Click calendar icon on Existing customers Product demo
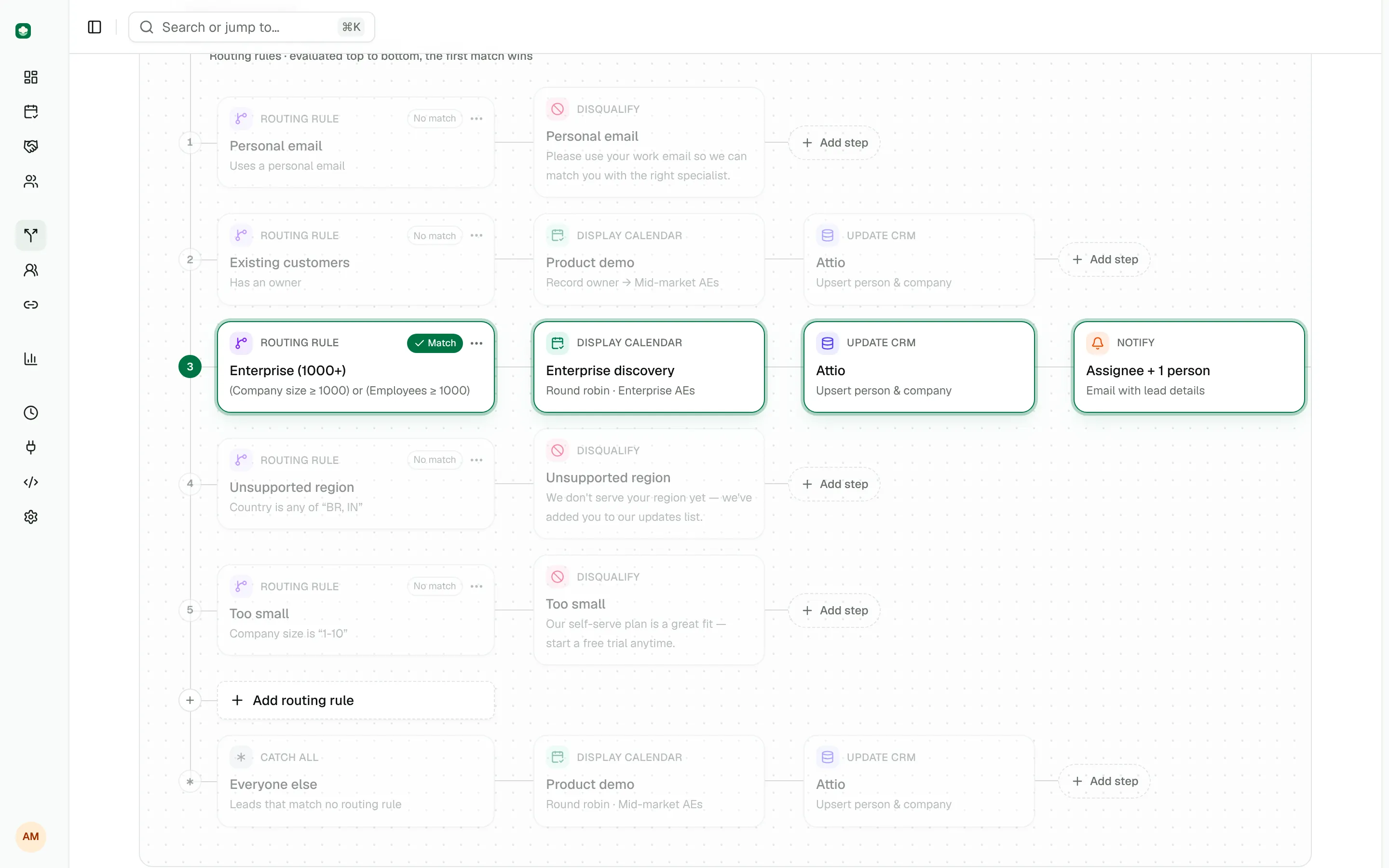1389x868 pixels. click(x=558, y=235)
